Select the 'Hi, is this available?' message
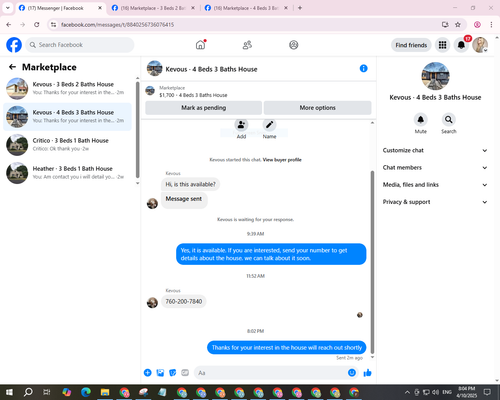Viewport: 500px width, 400px height. (190, 184)
